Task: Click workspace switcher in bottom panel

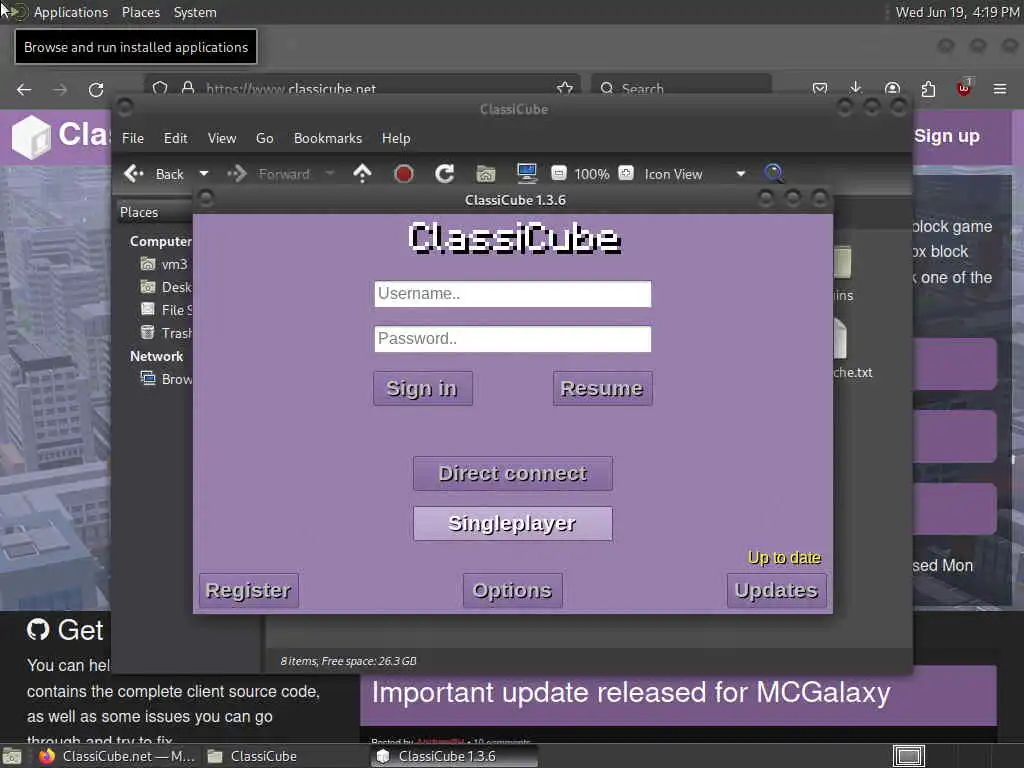Action: pyautogui.click(x=908, y=756)
